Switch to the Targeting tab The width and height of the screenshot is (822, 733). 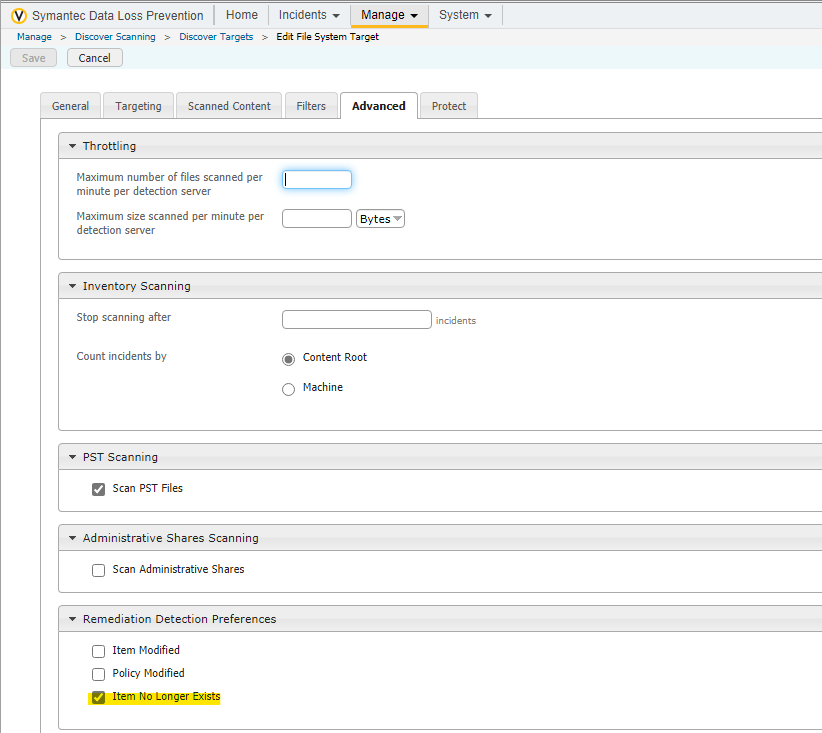tap(138, 106)
